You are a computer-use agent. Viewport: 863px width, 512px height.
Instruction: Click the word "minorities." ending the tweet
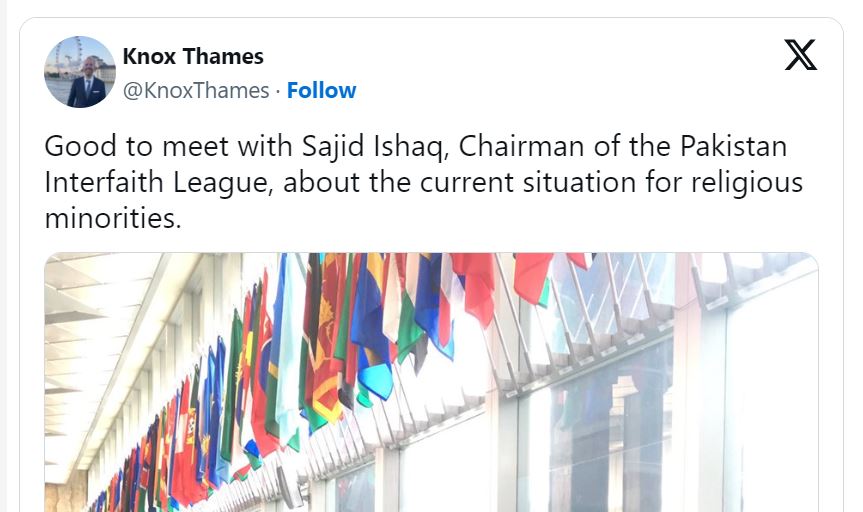point(113,218)
